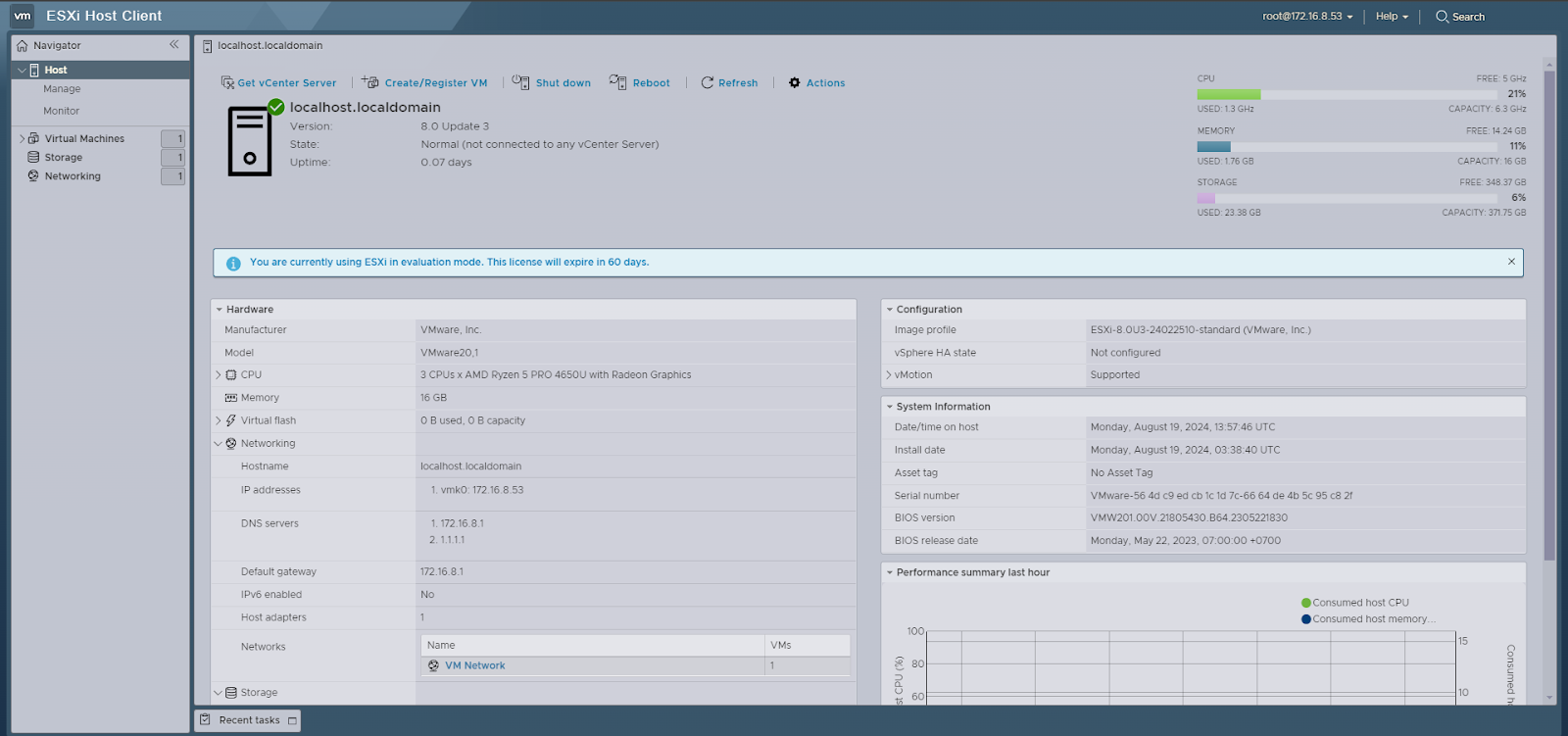Click the Virtual Machines icon in Navigator
This screenshot has height=736, width=1568.
(33, 138)
